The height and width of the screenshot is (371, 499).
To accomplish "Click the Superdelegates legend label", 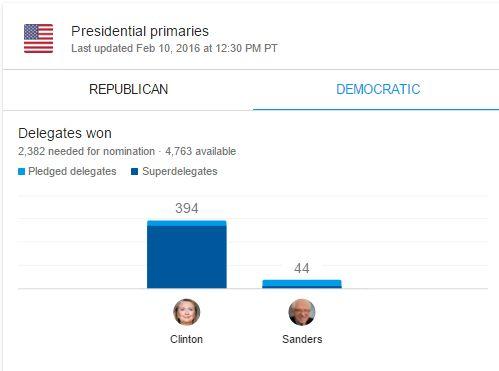I will [x=180, y=171].
